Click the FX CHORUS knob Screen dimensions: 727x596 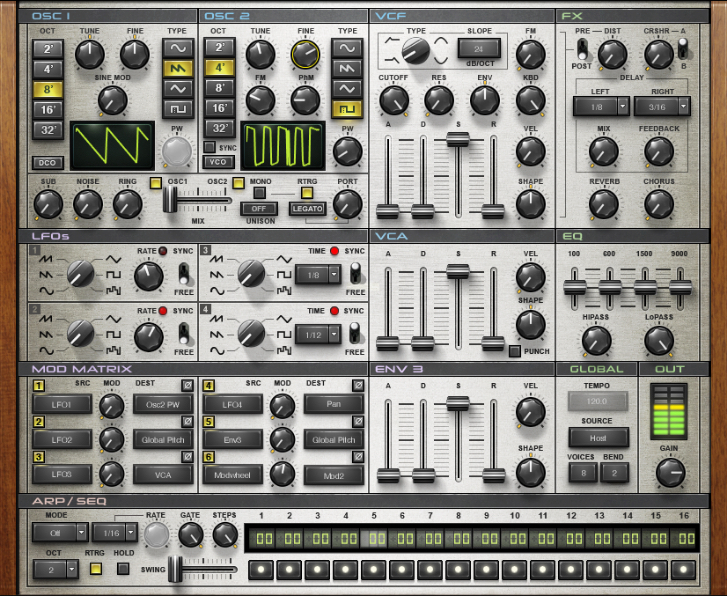click(x=659, y=204)
